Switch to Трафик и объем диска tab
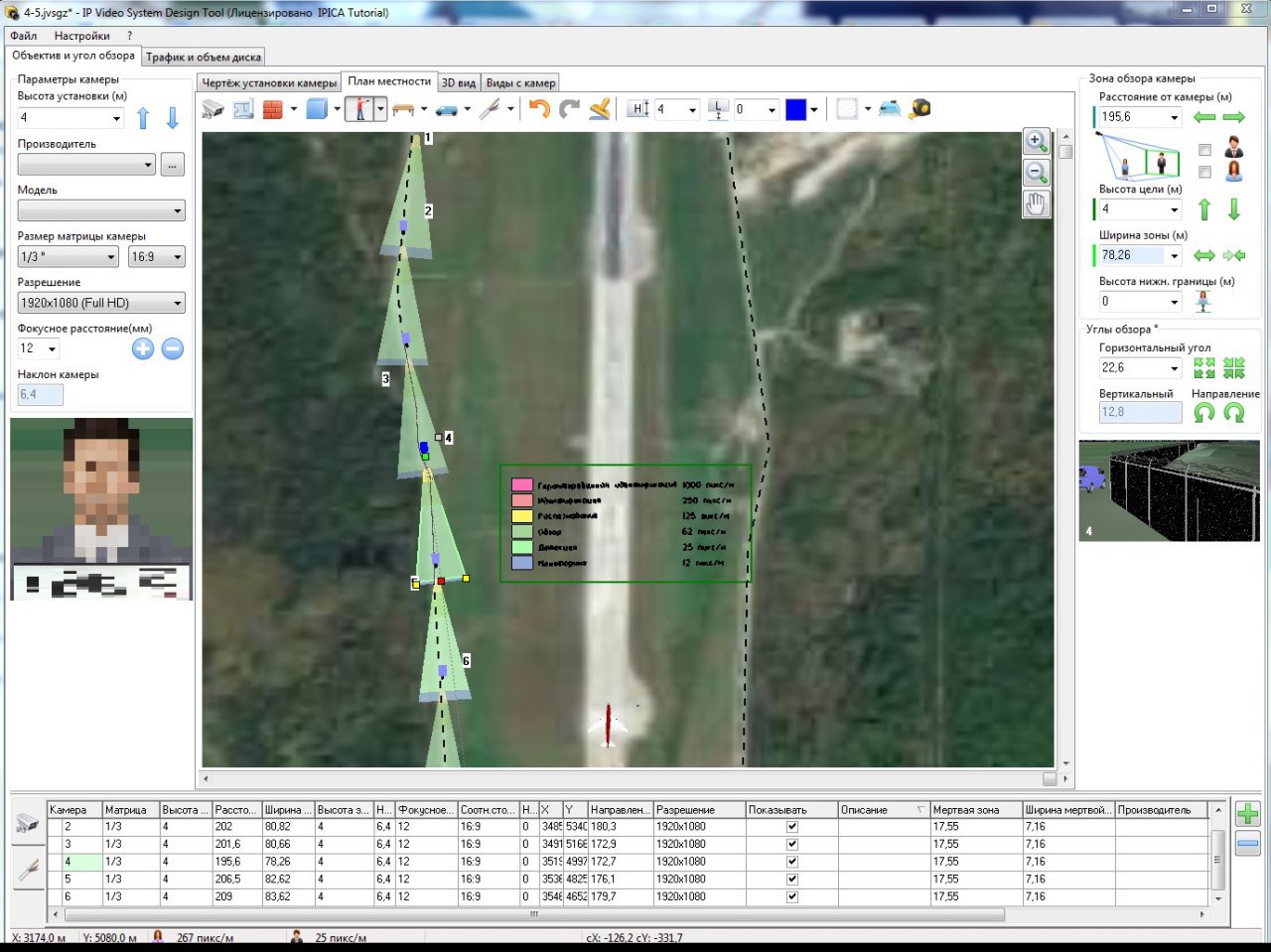This screenshot has height=952, width=1271. [204, 58]
